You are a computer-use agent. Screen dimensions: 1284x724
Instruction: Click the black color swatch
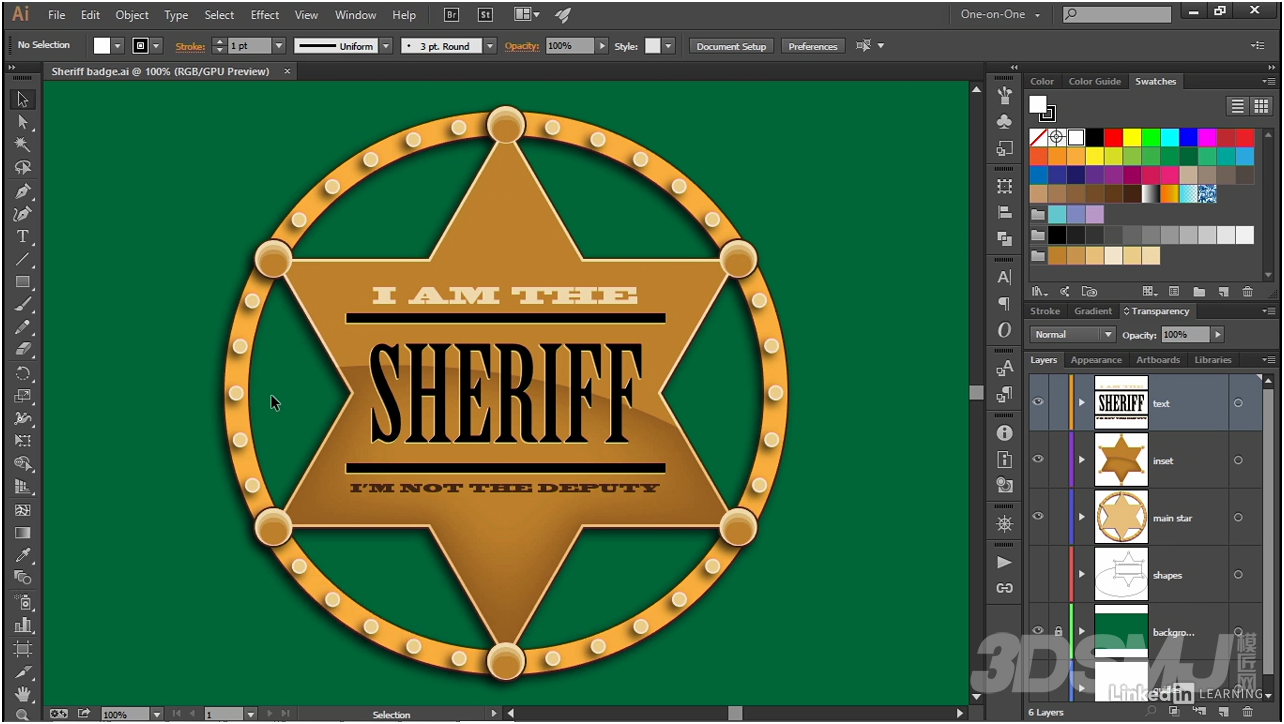[x=1095, y=137]
